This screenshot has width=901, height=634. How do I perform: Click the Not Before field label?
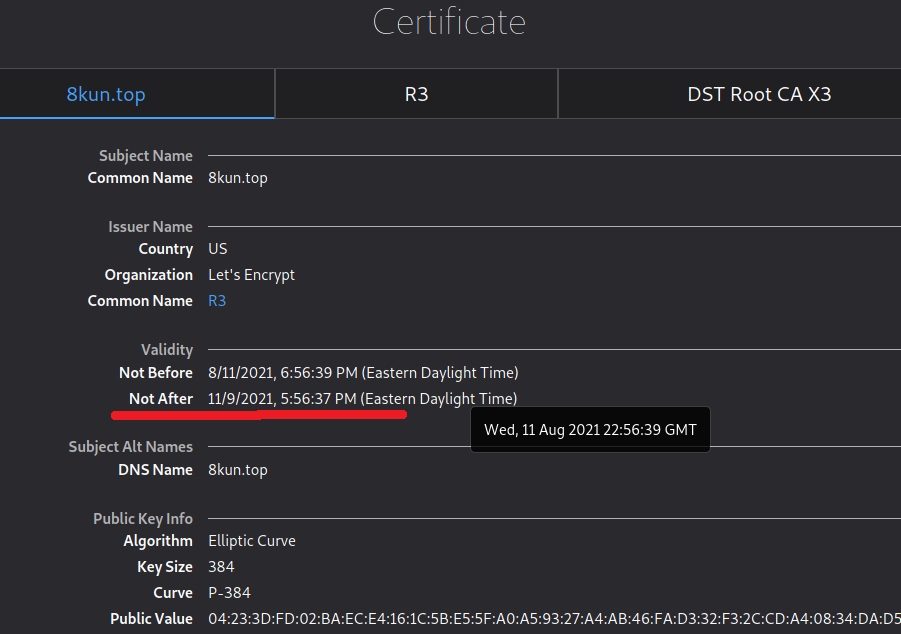point(156,373)
